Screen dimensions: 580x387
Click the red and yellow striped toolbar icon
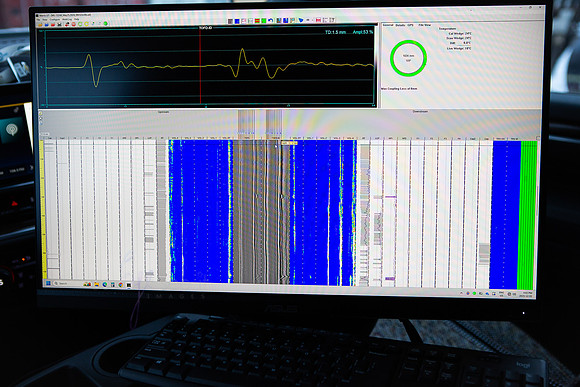(x=257, y=21)
